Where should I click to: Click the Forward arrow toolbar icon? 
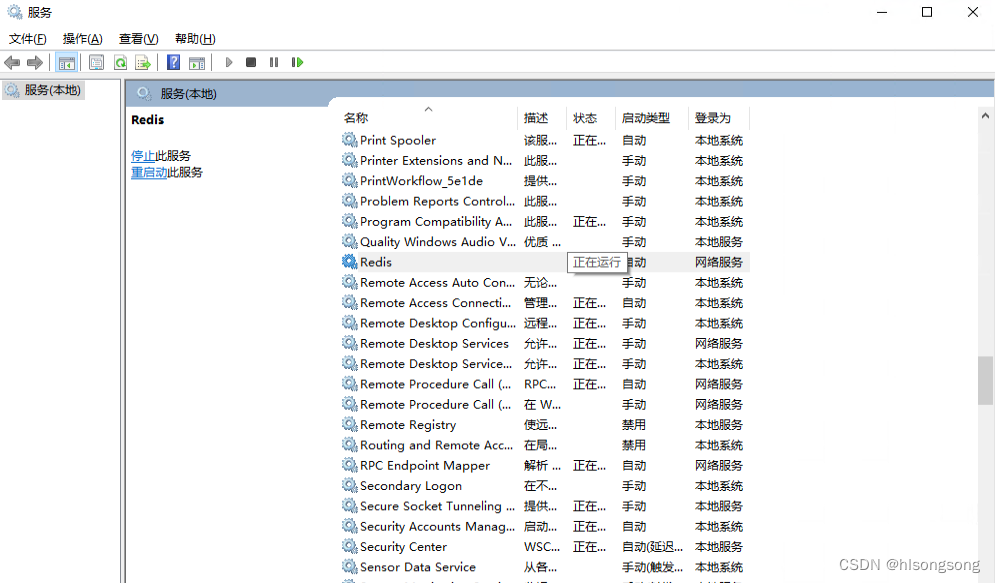35,62
